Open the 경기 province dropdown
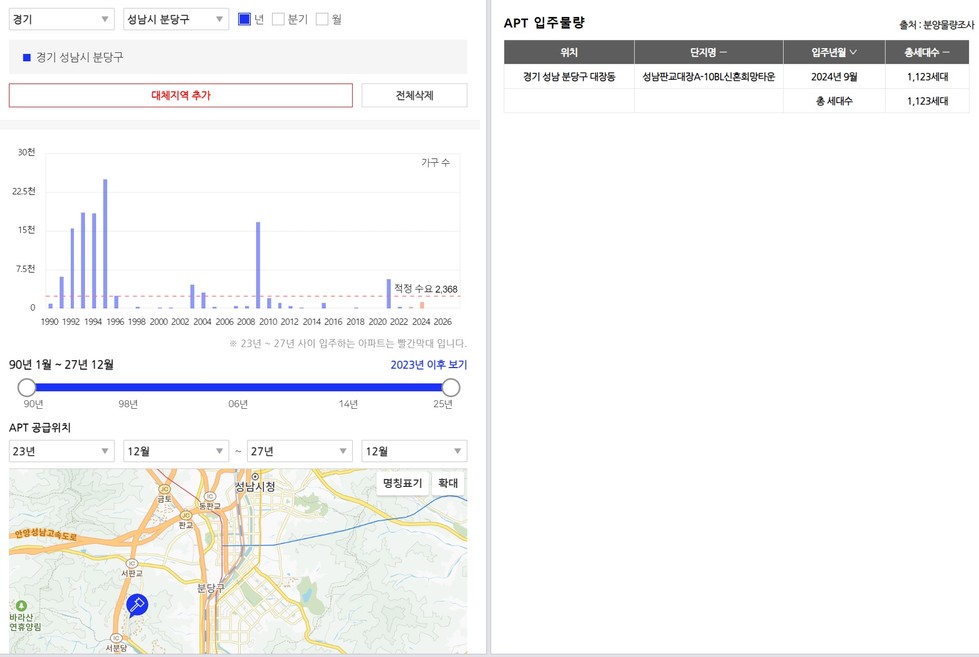The height and width of the screenshot is (657, 979). pyautogui.click(x=61, y=19)
